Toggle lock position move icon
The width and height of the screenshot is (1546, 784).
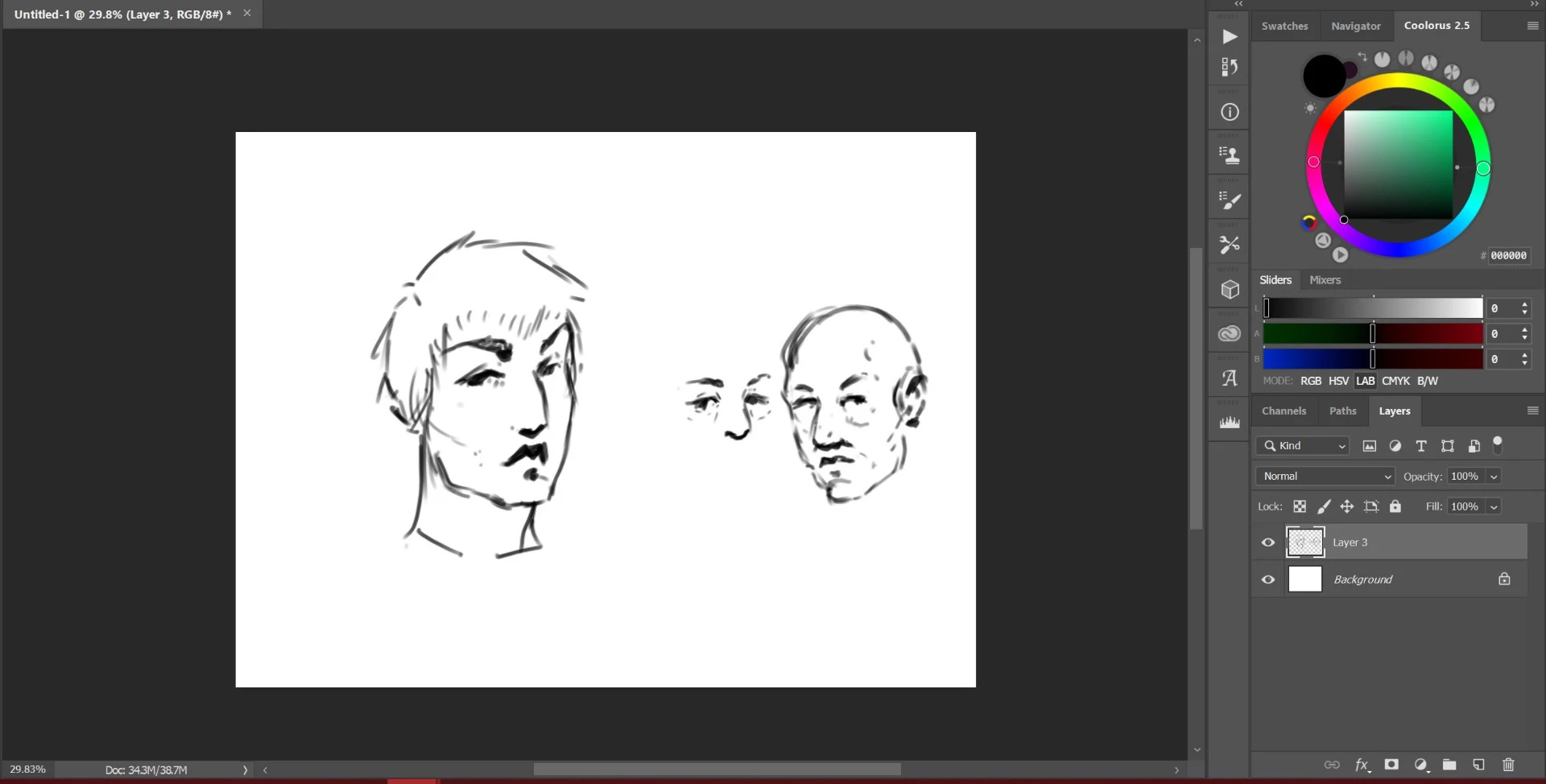click(x=1346, y=506)
